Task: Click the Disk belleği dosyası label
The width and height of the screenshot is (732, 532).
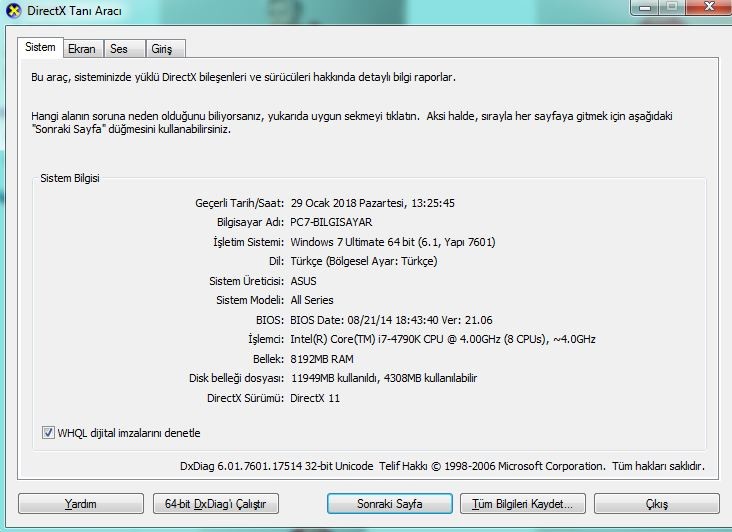Action: click(x=236, y=378)
